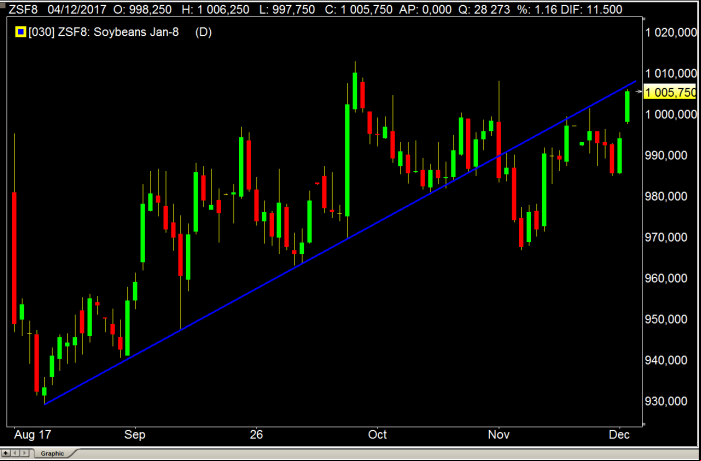Image resolution: width=701 pixels, height=461 pixels.
Task: Switch to the Graphic tab
Action: (x=53, y=453)
